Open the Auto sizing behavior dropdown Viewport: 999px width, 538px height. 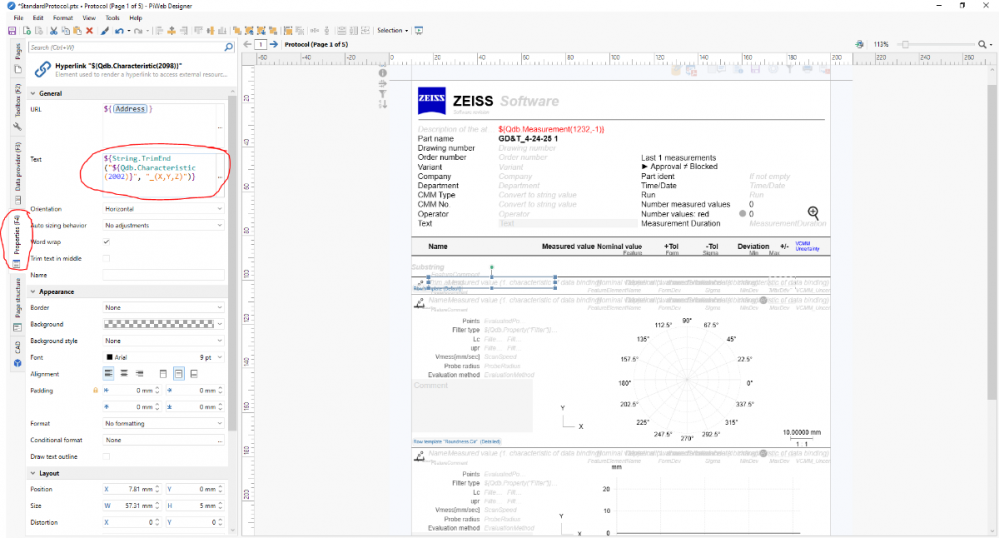(x=163, y=225)
